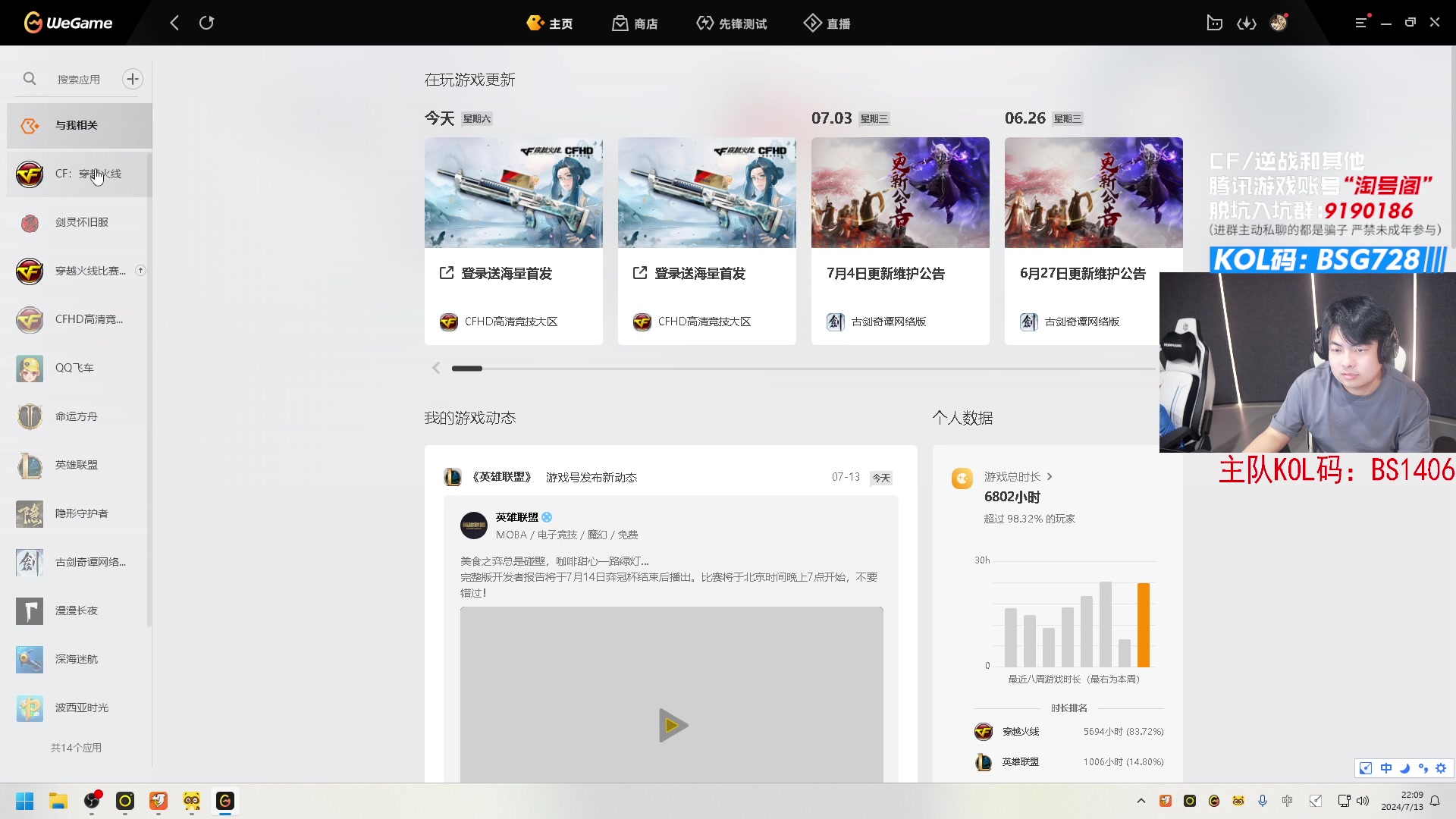Open 穿越火线 row in 时长排名

pyautogui.click(x=1069, y=732)
